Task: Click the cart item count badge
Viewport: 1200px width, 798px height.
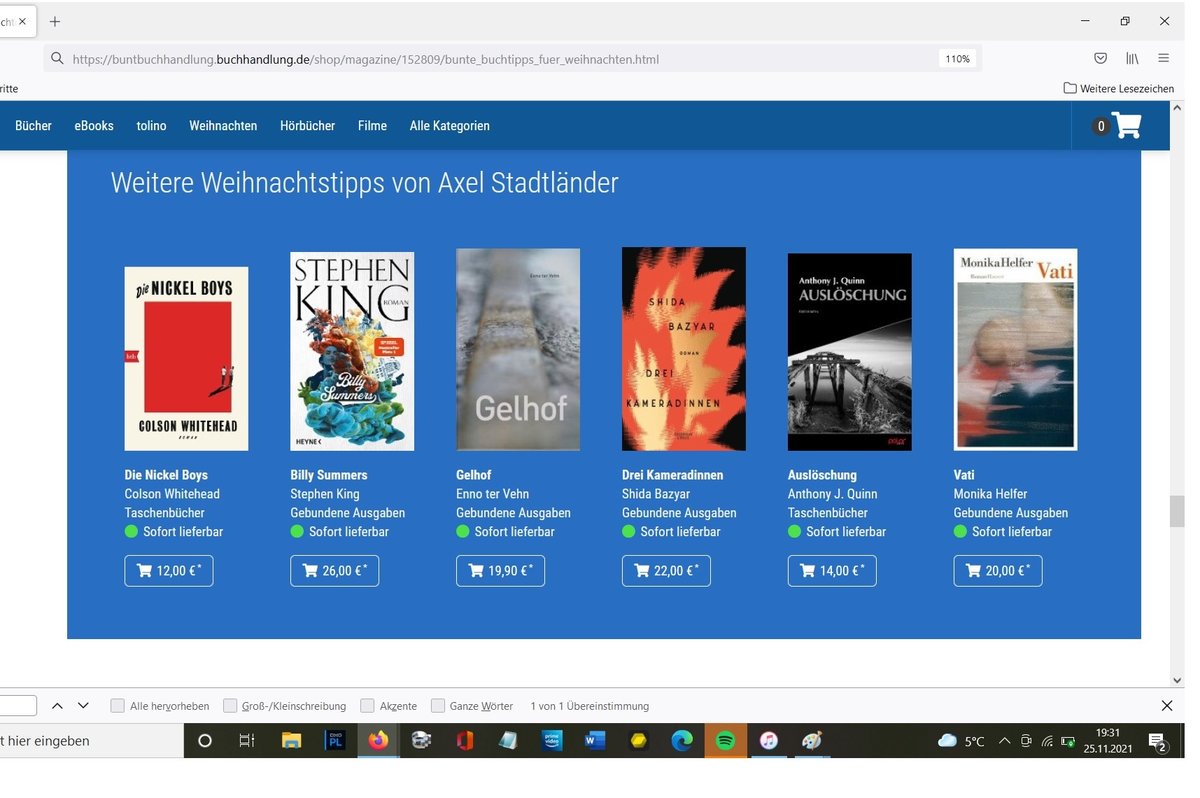Action: [x=1101, y=126]
